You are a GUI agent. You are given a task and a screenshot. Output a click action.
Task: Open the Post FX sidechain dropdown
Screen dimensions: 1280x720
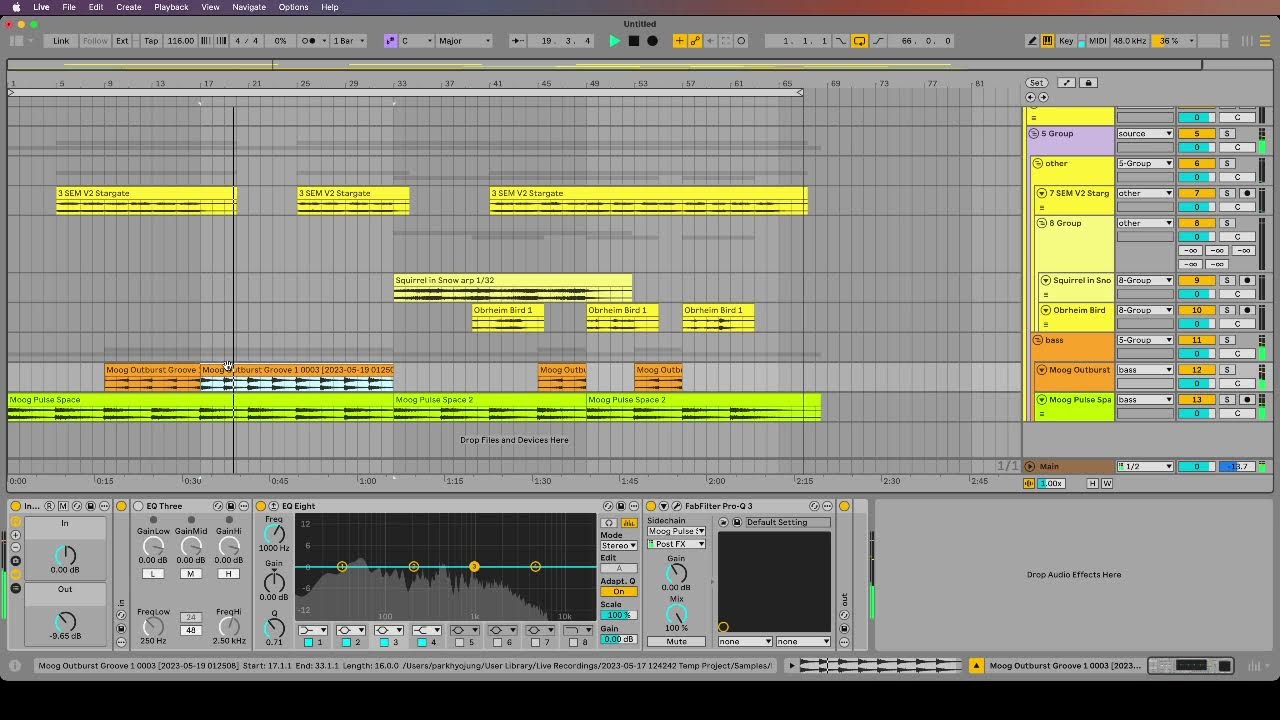tap(676, 544)
